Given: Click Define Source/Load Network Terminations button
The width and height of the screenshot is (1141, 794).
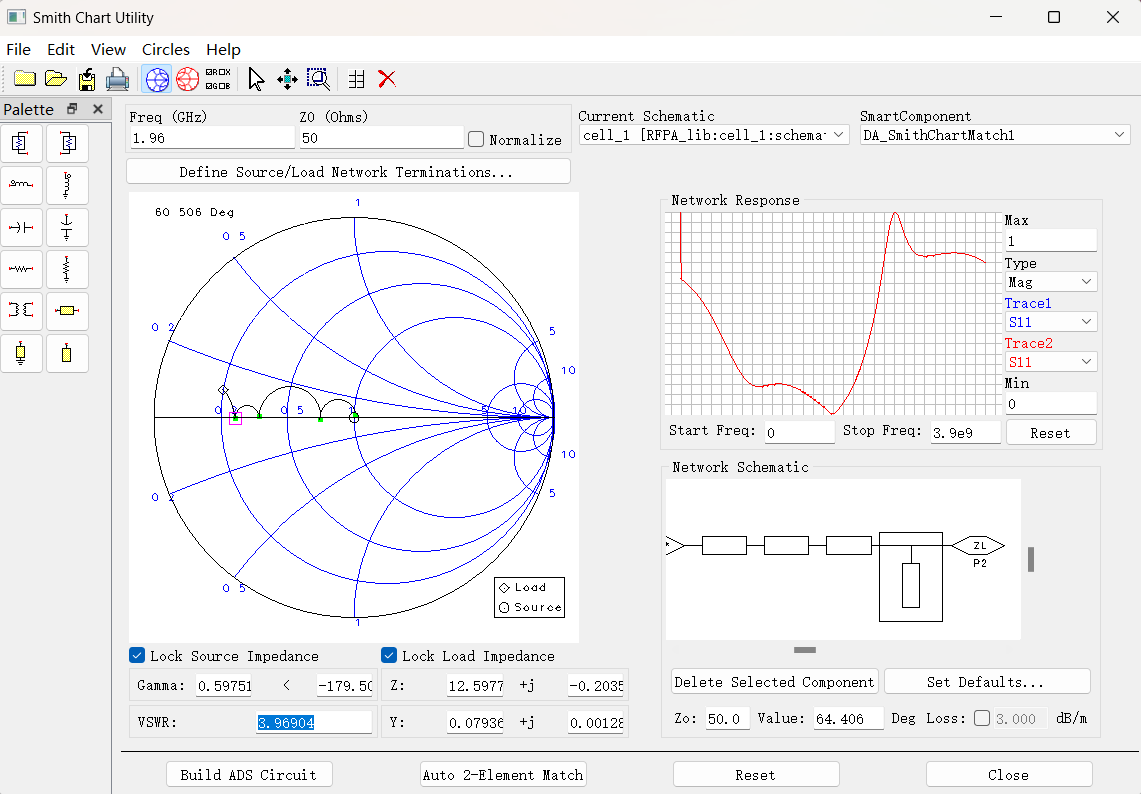Looking at the screenshot, I should click(x=348, y=172).
